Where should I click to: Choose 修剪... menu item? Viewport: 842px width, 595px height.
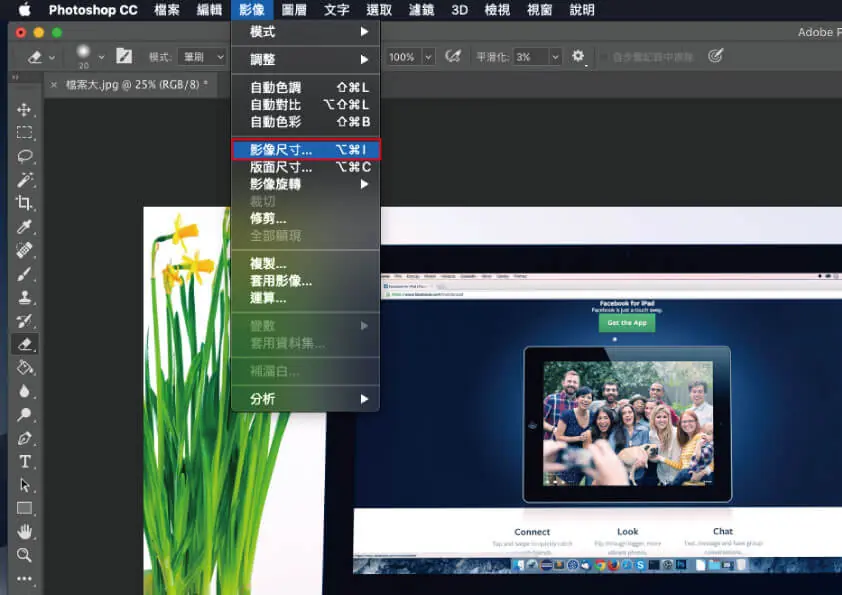coord(306,219)
